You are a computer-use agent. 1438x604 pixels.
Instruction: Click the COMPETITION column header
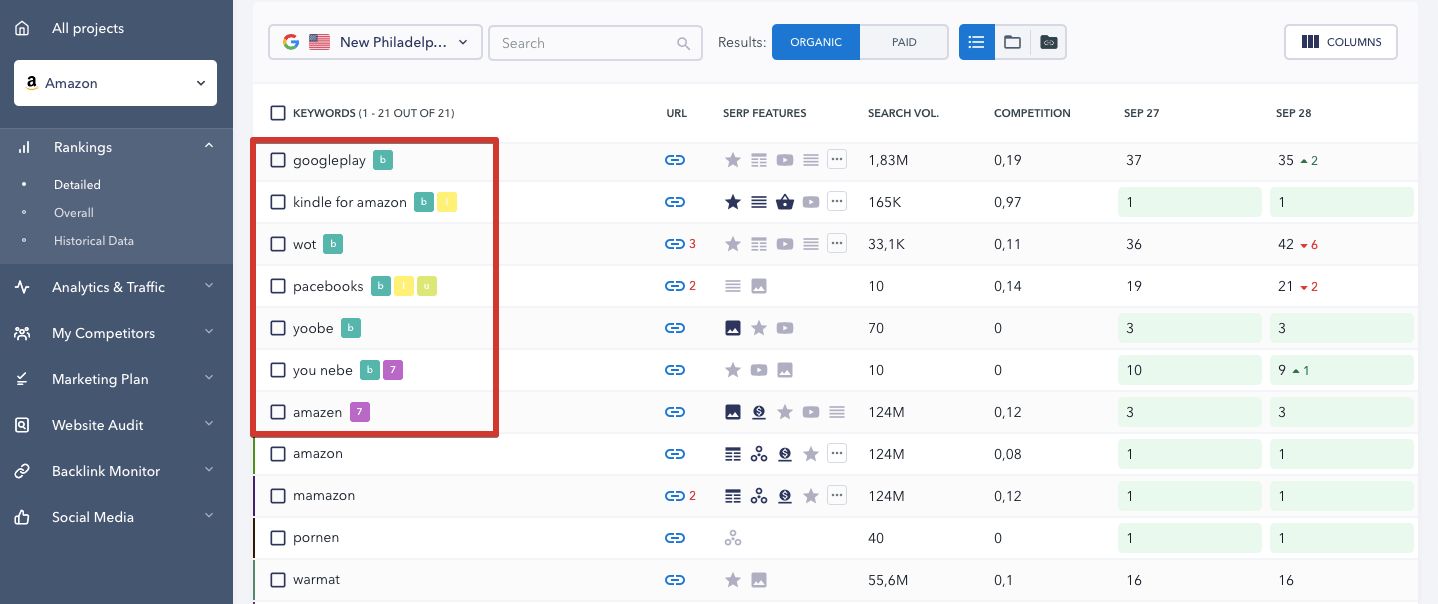[1032, 113]
